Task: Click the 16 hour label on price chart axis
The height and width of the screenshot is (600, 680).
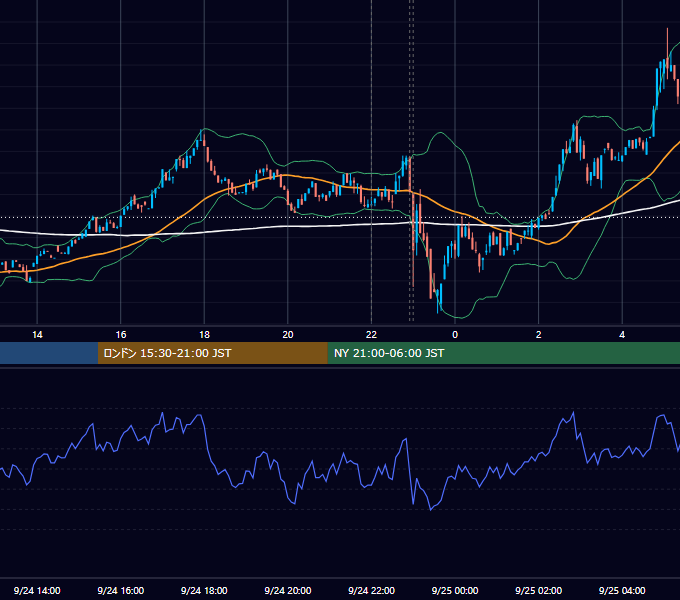Action: [121, 335]
